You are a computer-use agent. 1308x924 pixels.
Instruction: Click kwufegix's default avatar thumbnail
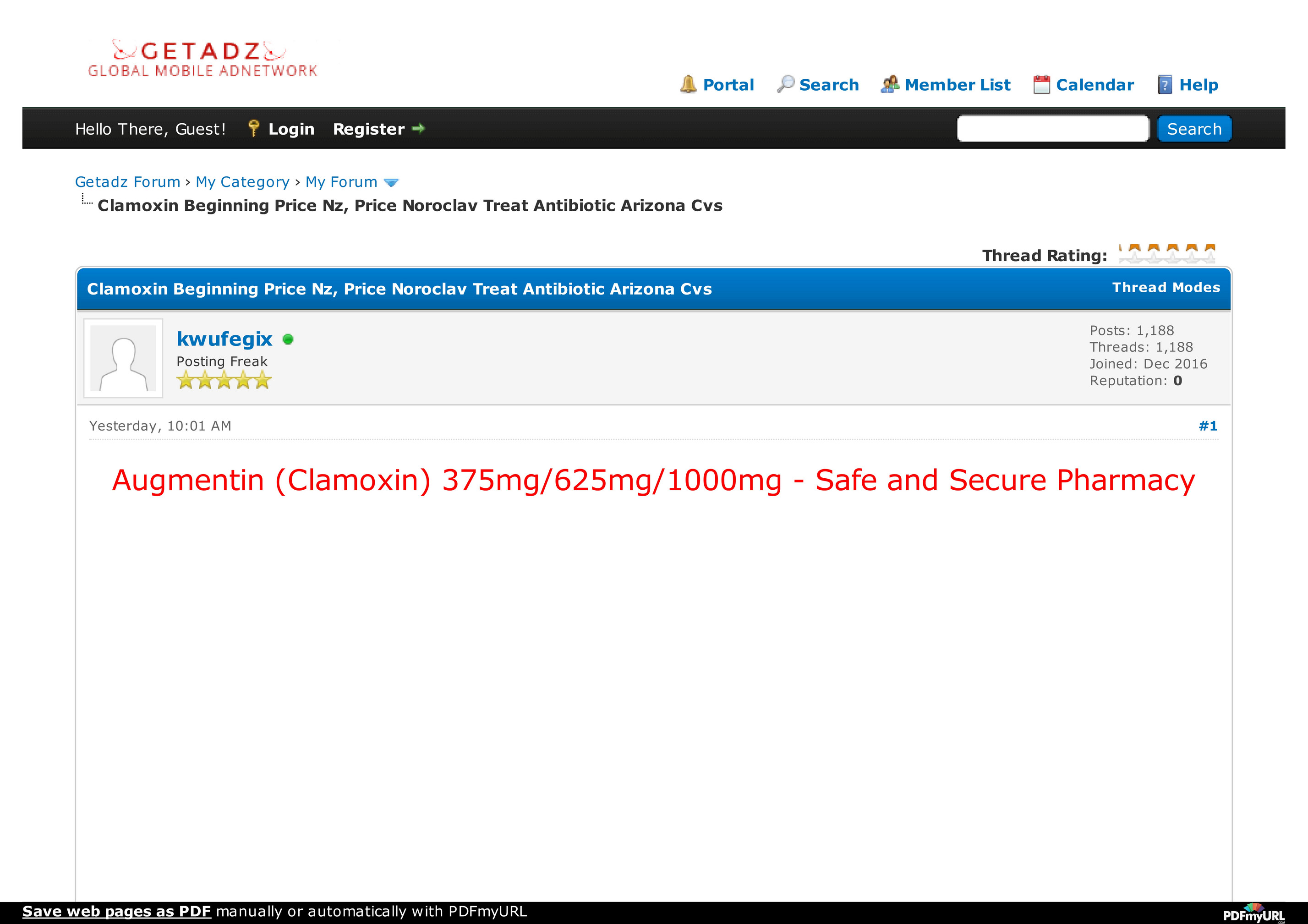[123, 358]
